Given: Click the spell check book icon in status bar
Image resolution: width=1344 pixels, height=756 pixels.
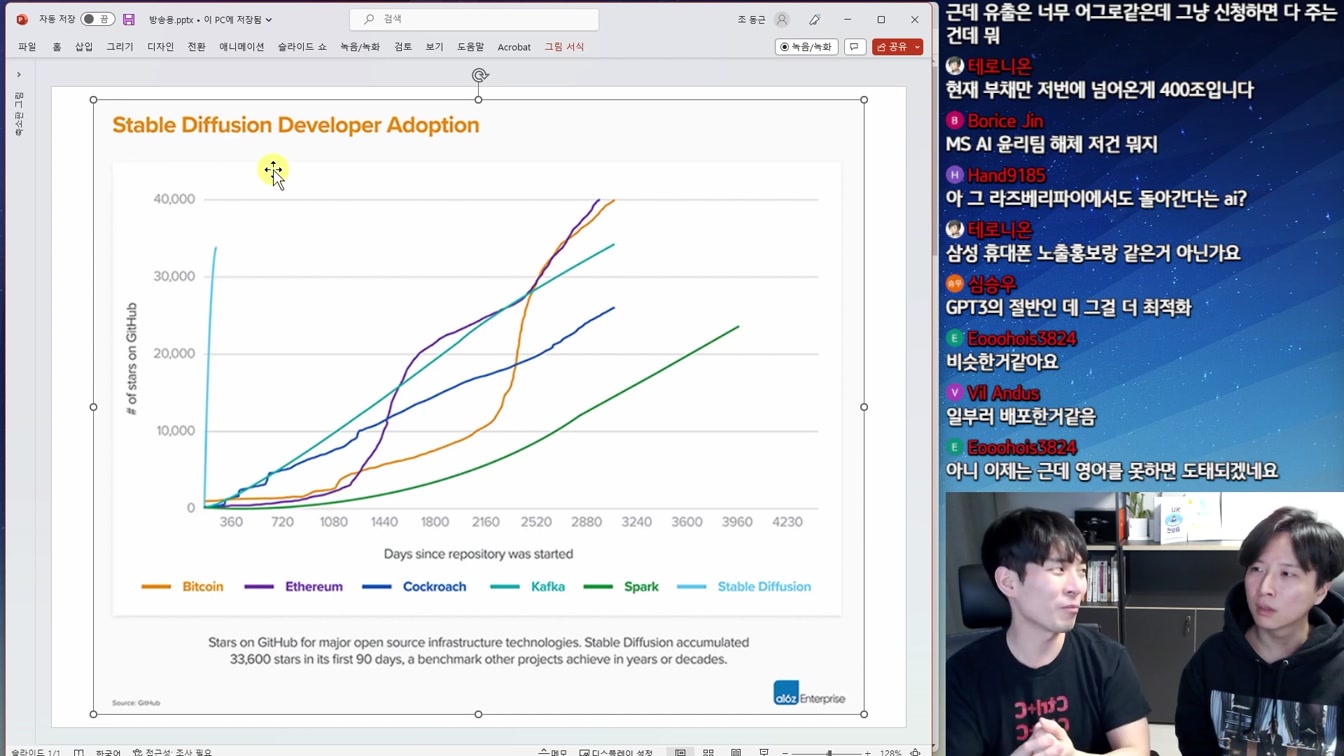Looking at the screenshot, I should pos(79,752).
